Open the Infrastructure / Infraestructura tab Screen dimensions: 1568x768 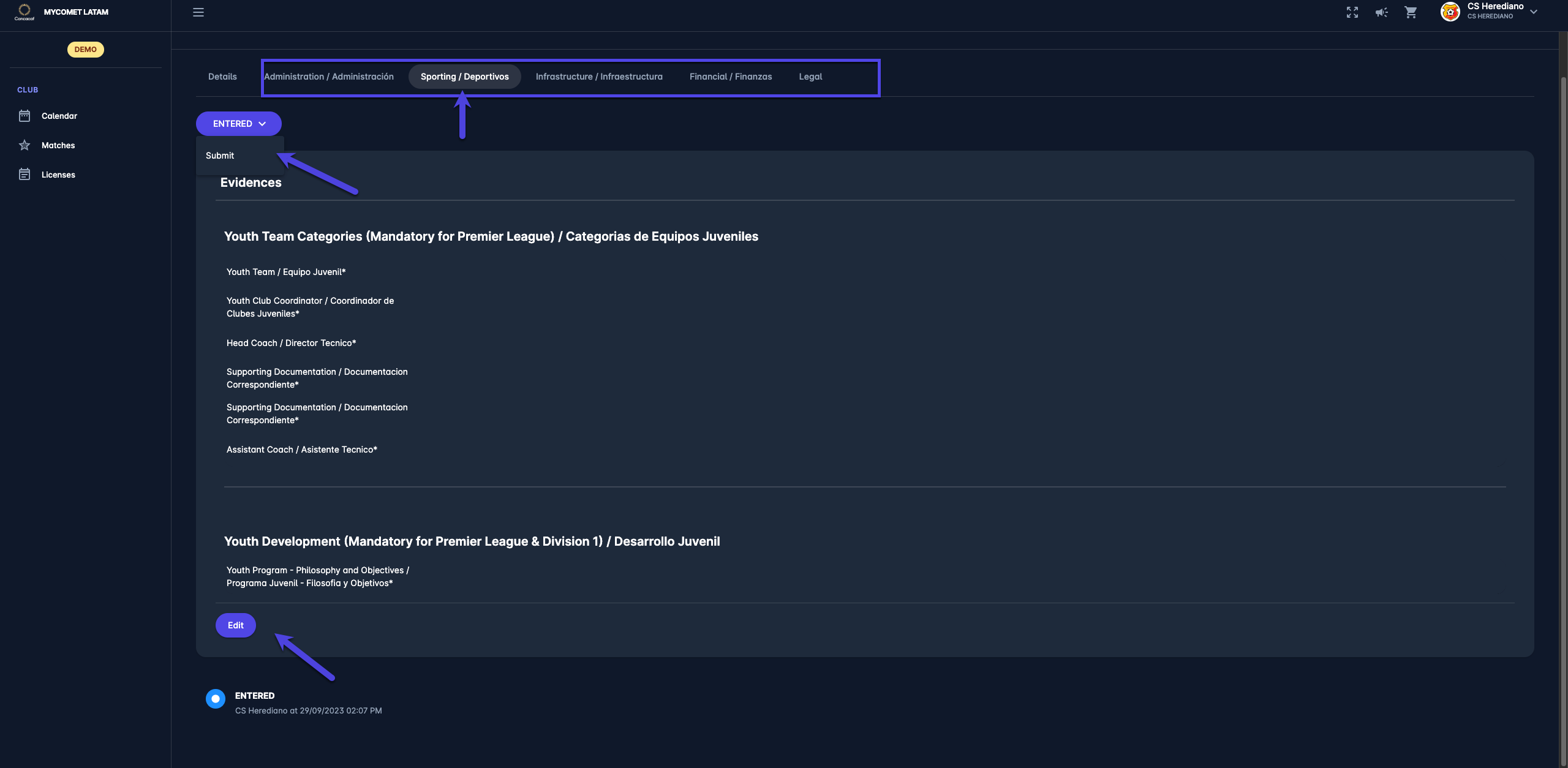click(x=598, y=77)
